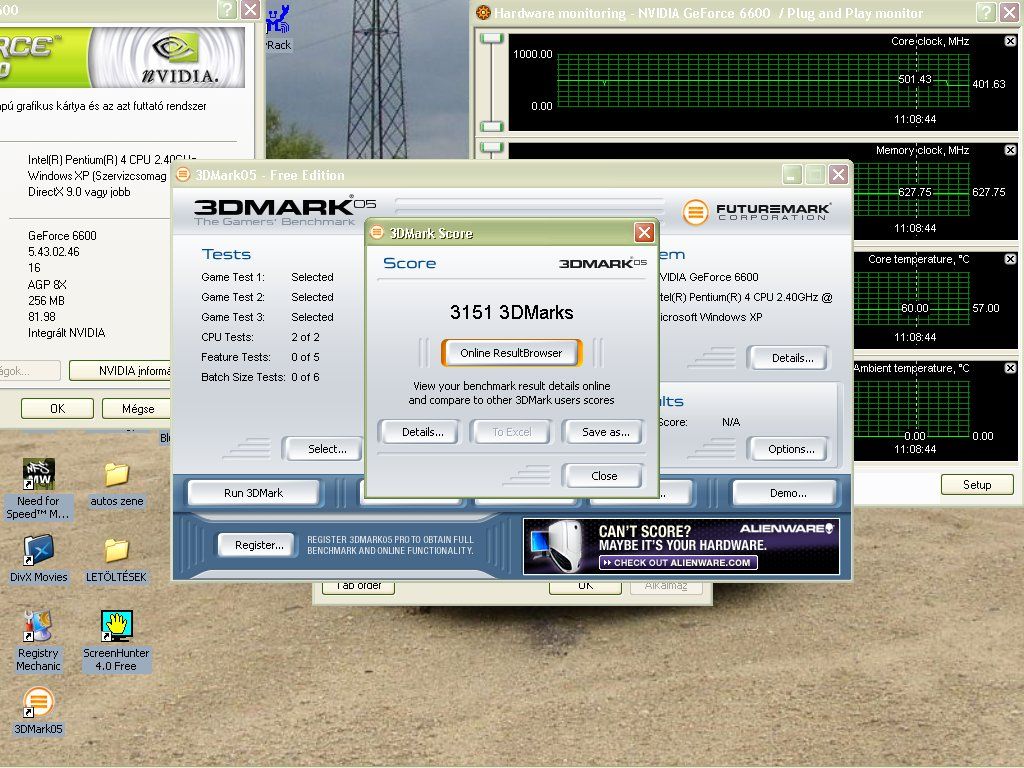The height and width of the screenshot is (768, 1024).
Task: Click Close in the Score dialog
Action: 603,476
